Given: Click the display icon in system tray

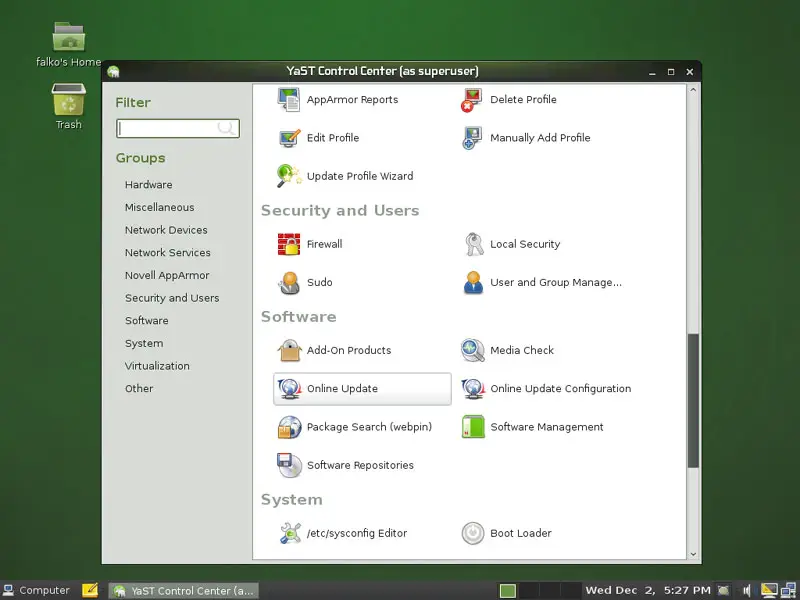Looking at the screenshot, I should pos(769,590).
